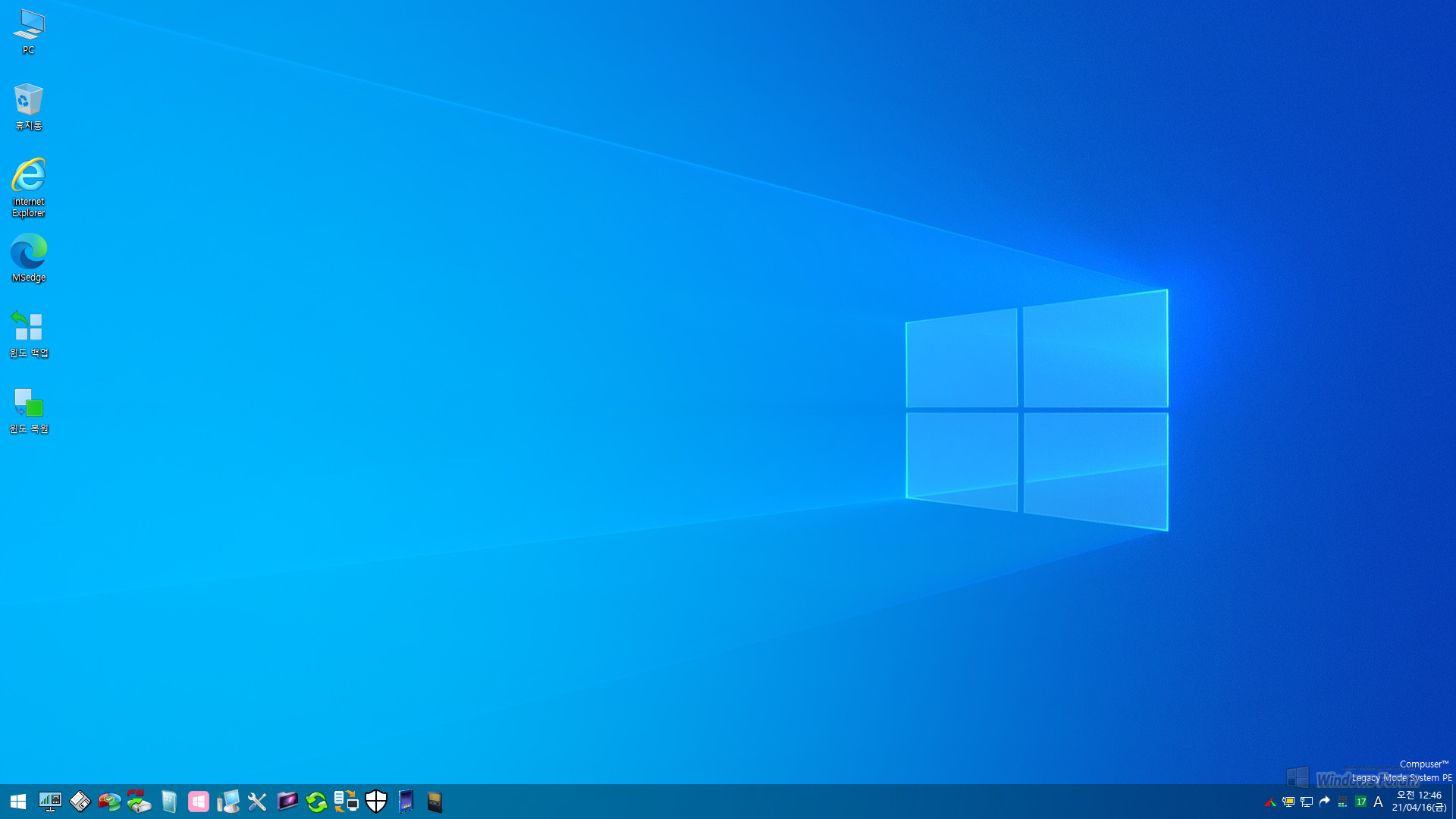
Task: Click the file transfer to monitor icon
Action: click(346, 802)
